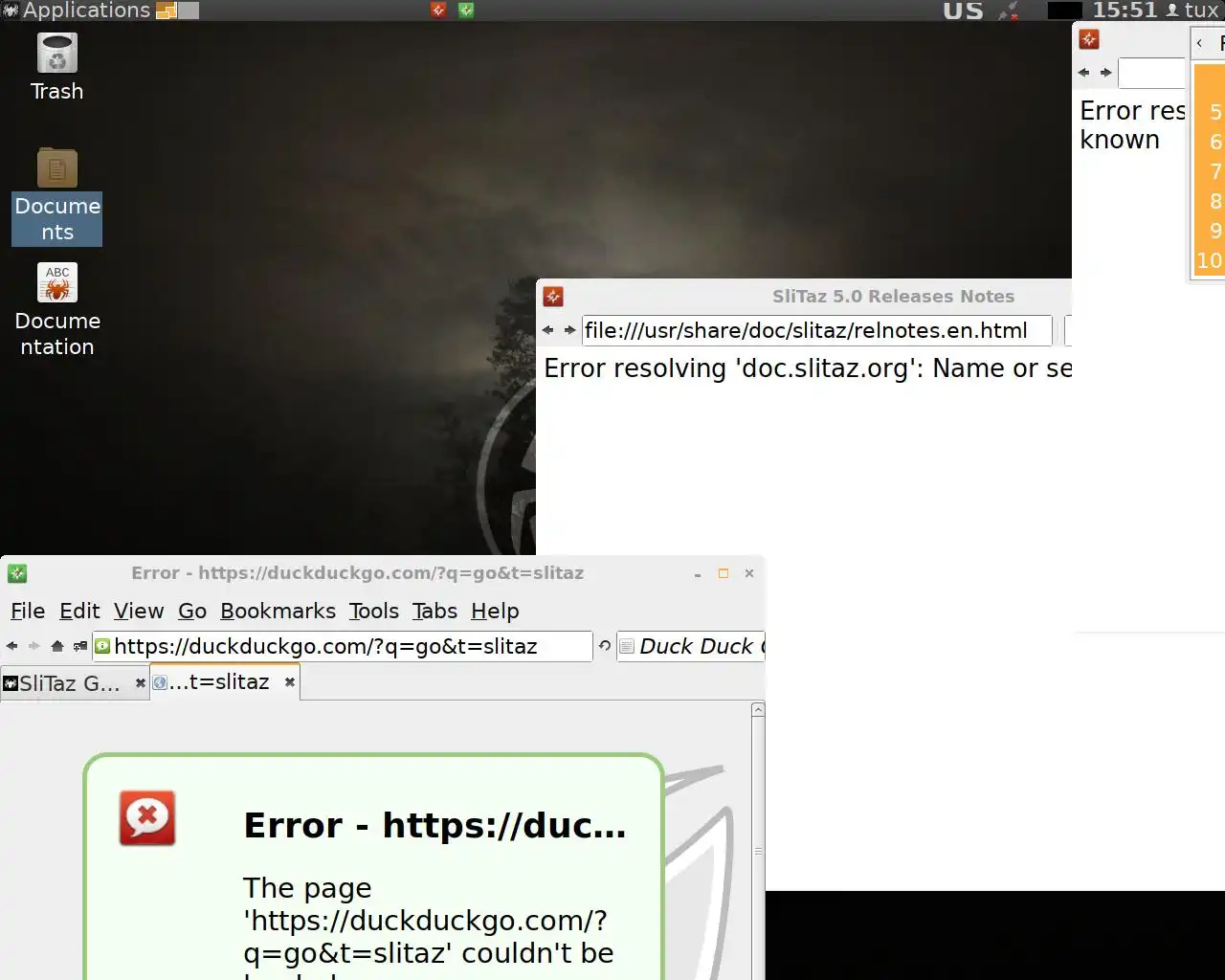The height and width of the screenshot is (980, 1225).
Task: Select day 9 in the calendar
Action: (1215, 231)
